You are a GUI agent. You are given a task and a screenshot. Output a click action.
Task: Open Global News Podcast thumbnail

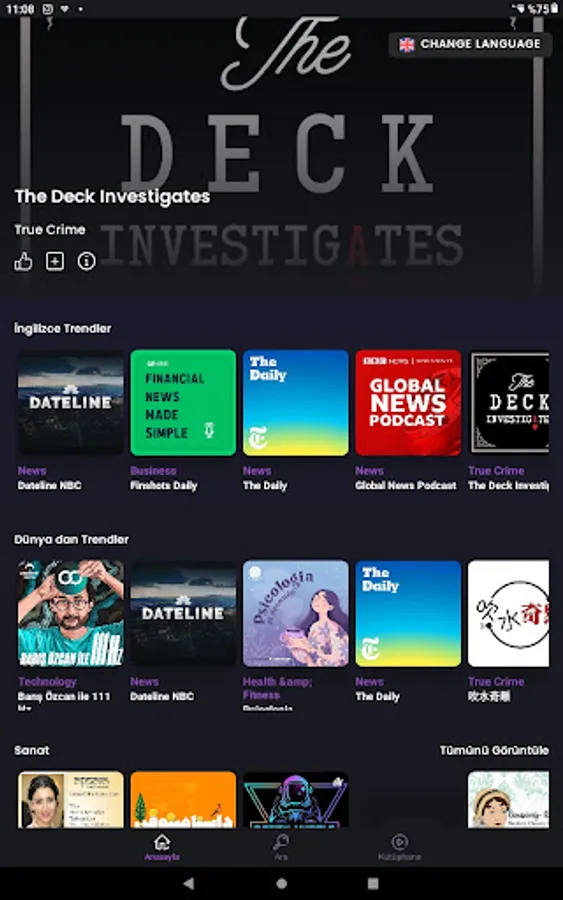(x=408, y=402)
